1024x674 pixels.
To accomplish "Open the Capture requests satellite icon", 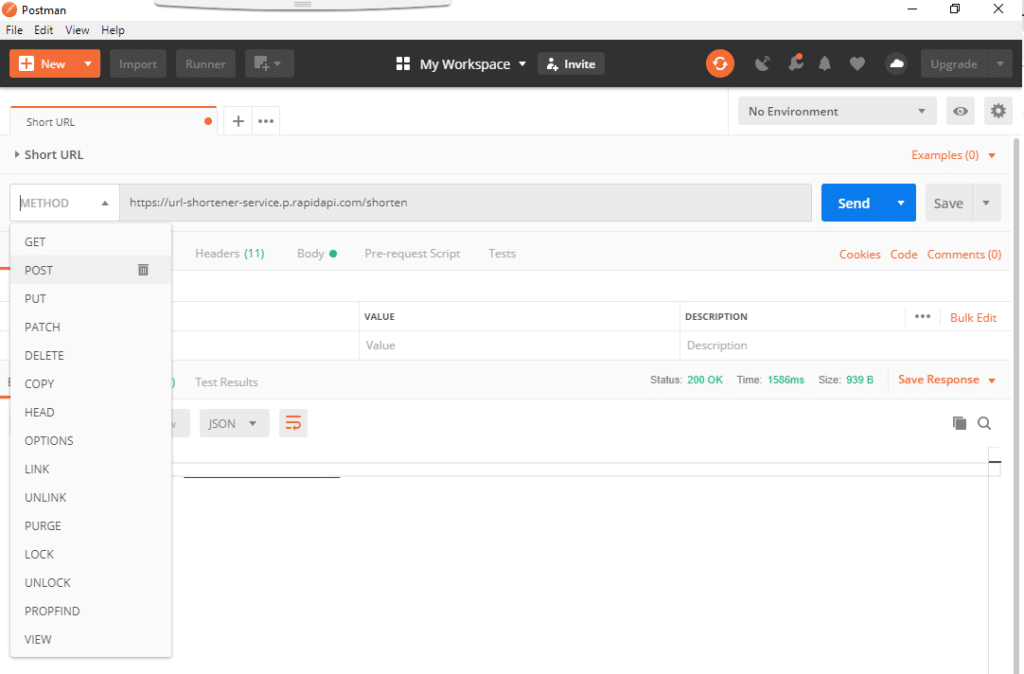I will pyautogui.click(x=762, y=63).
